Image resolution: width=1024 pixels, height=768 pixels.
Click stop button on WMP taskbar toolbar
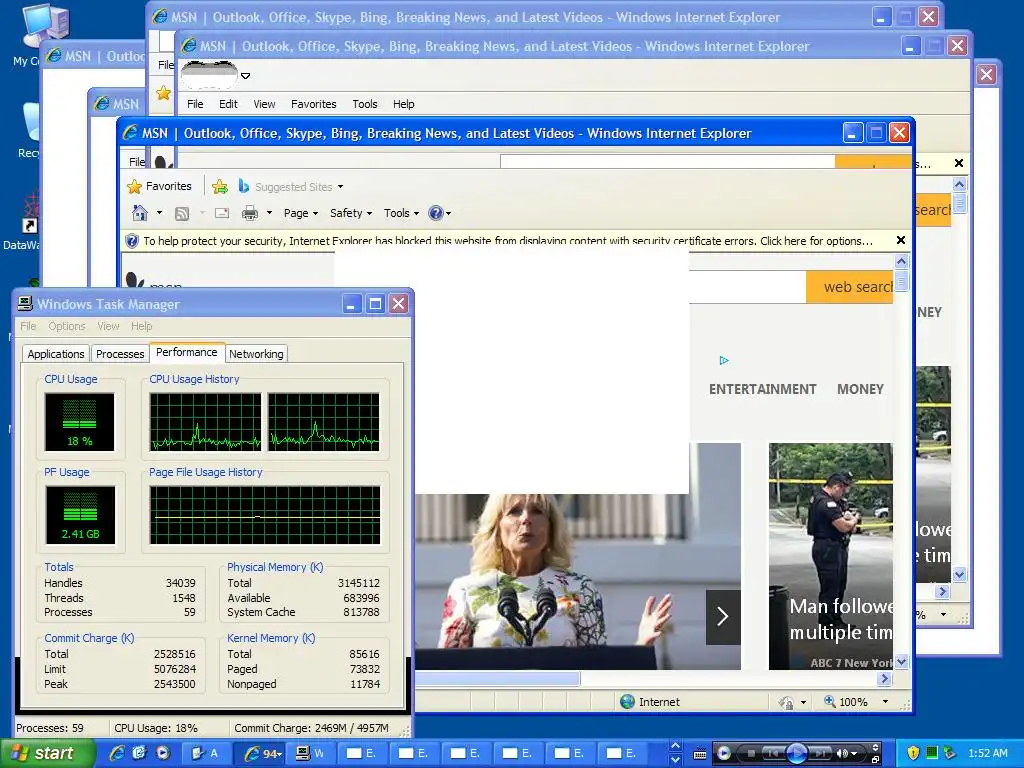pos(751,754)
